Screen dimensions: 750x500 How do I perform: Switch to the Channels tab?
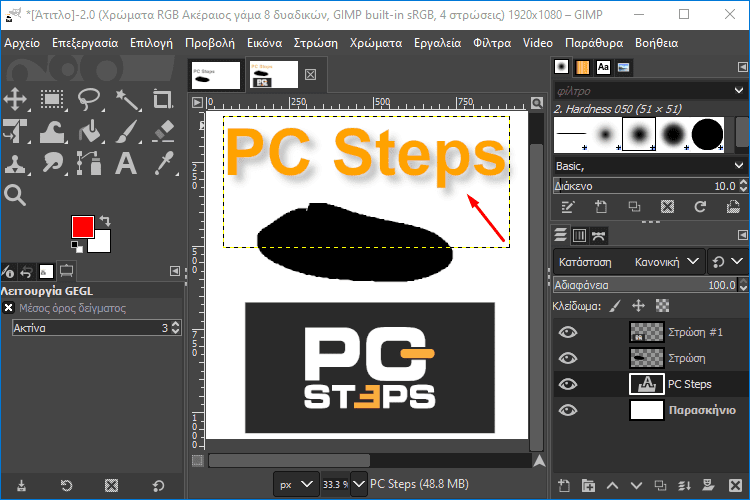[579, 235]
